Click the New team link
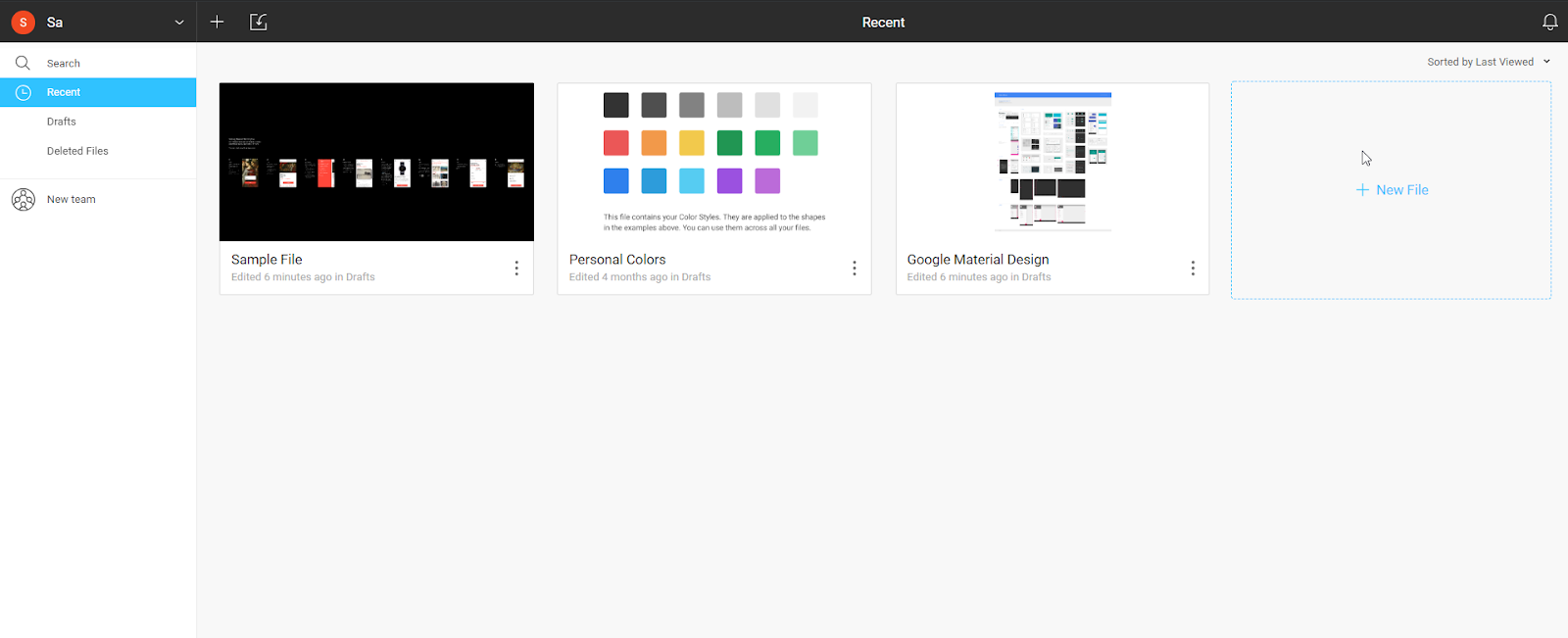This screenshot has height=638, width=1568. pyautogui.click(x=72, y=200)
